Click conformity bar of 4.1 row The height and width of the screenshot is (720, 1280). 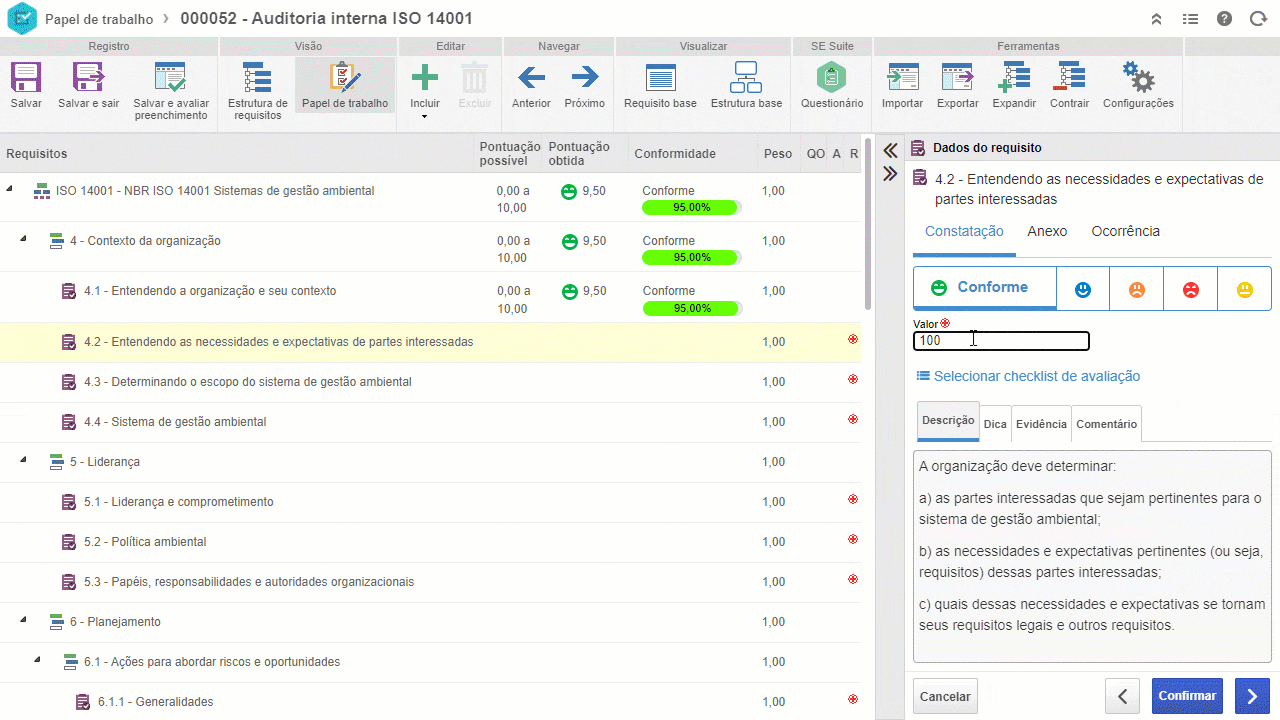point(691,308)
